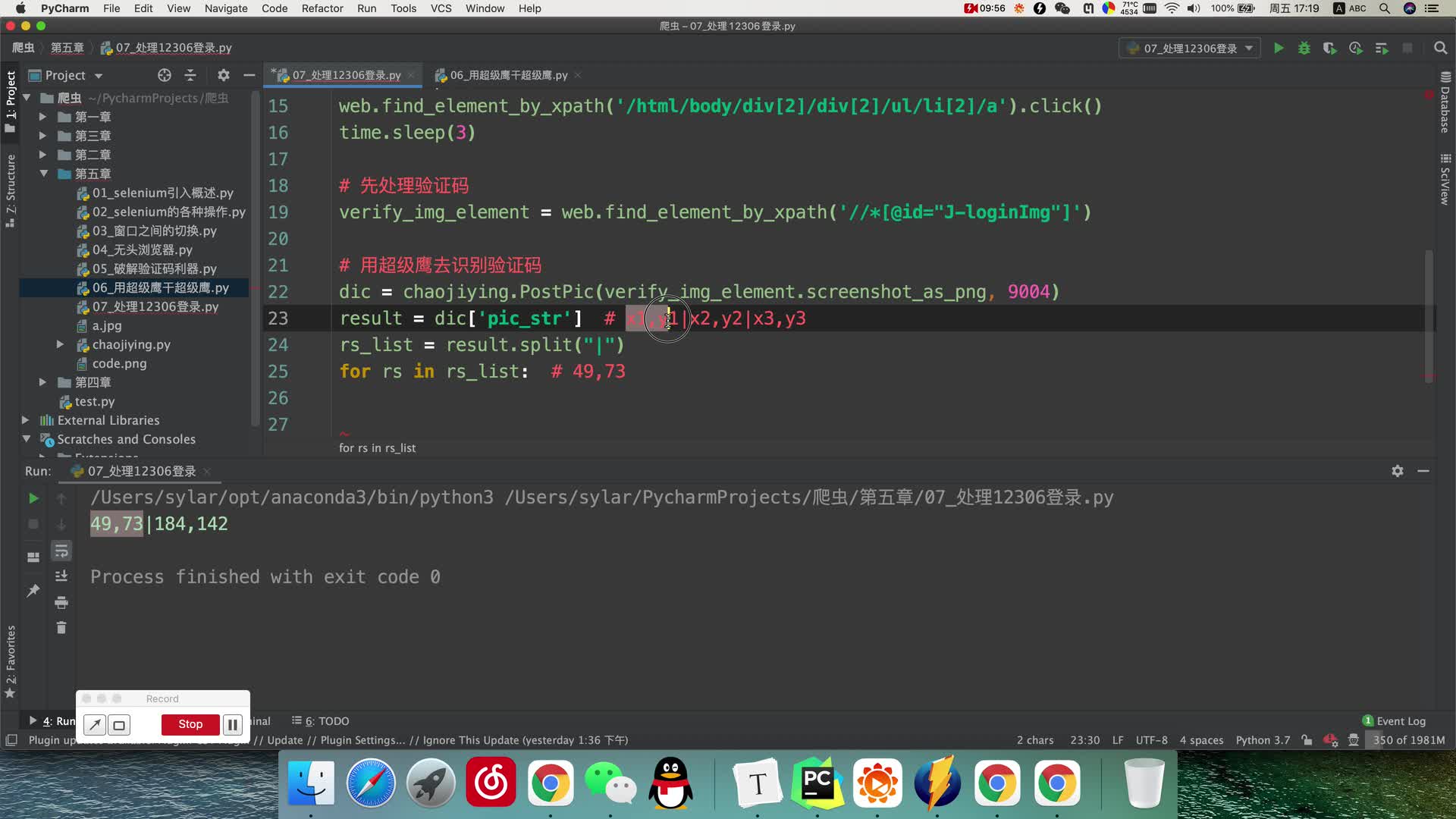This screenshot has height=819, width=1456.
Task: Click Python 3.7 interpreter in status bar
Action: tap(1263, 740)
